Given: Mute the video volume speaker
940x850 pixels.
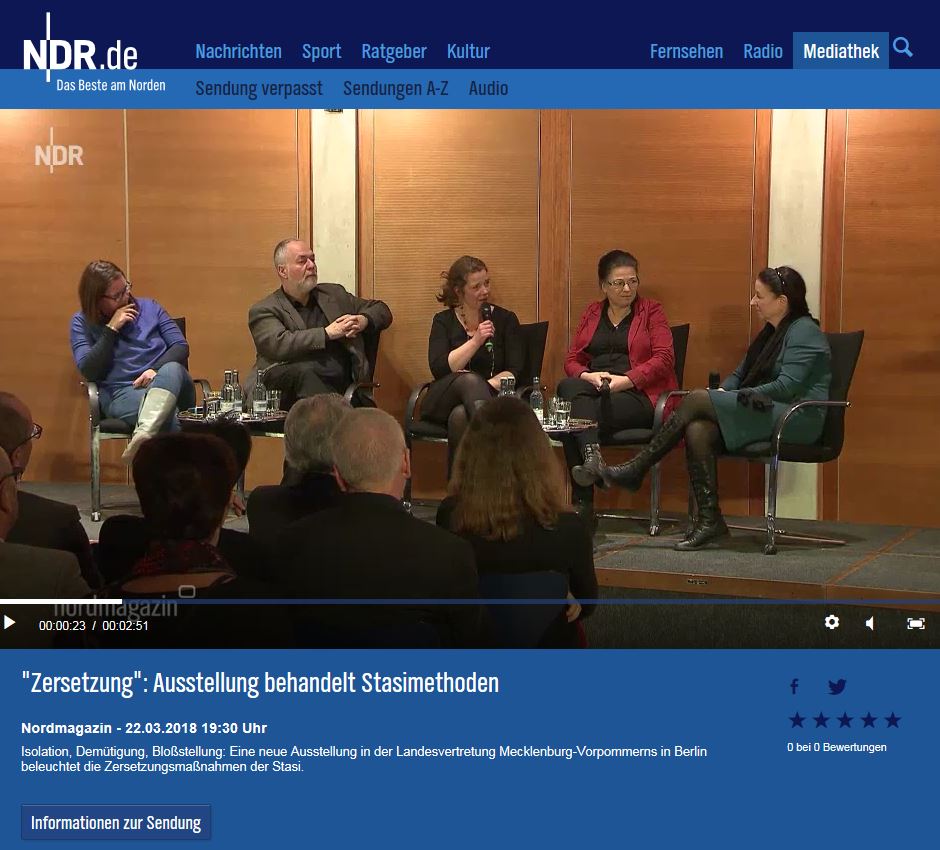Looking at the screenshot, I should pyautogui.click(x=870, y=623).
